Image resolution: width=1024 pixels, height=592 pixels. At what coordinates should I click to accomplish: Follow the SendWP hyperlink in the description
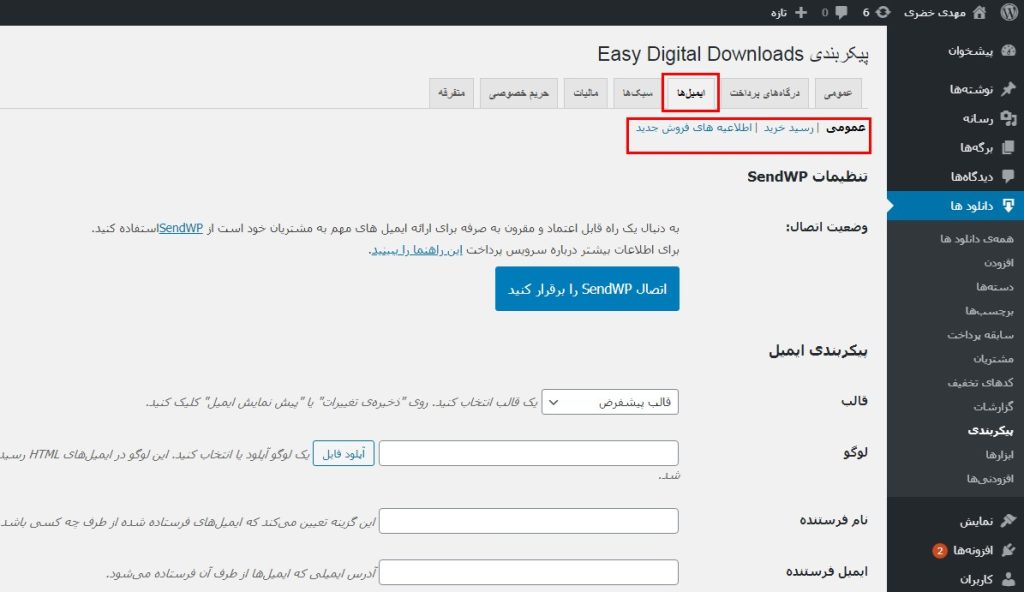coord(181,228)
